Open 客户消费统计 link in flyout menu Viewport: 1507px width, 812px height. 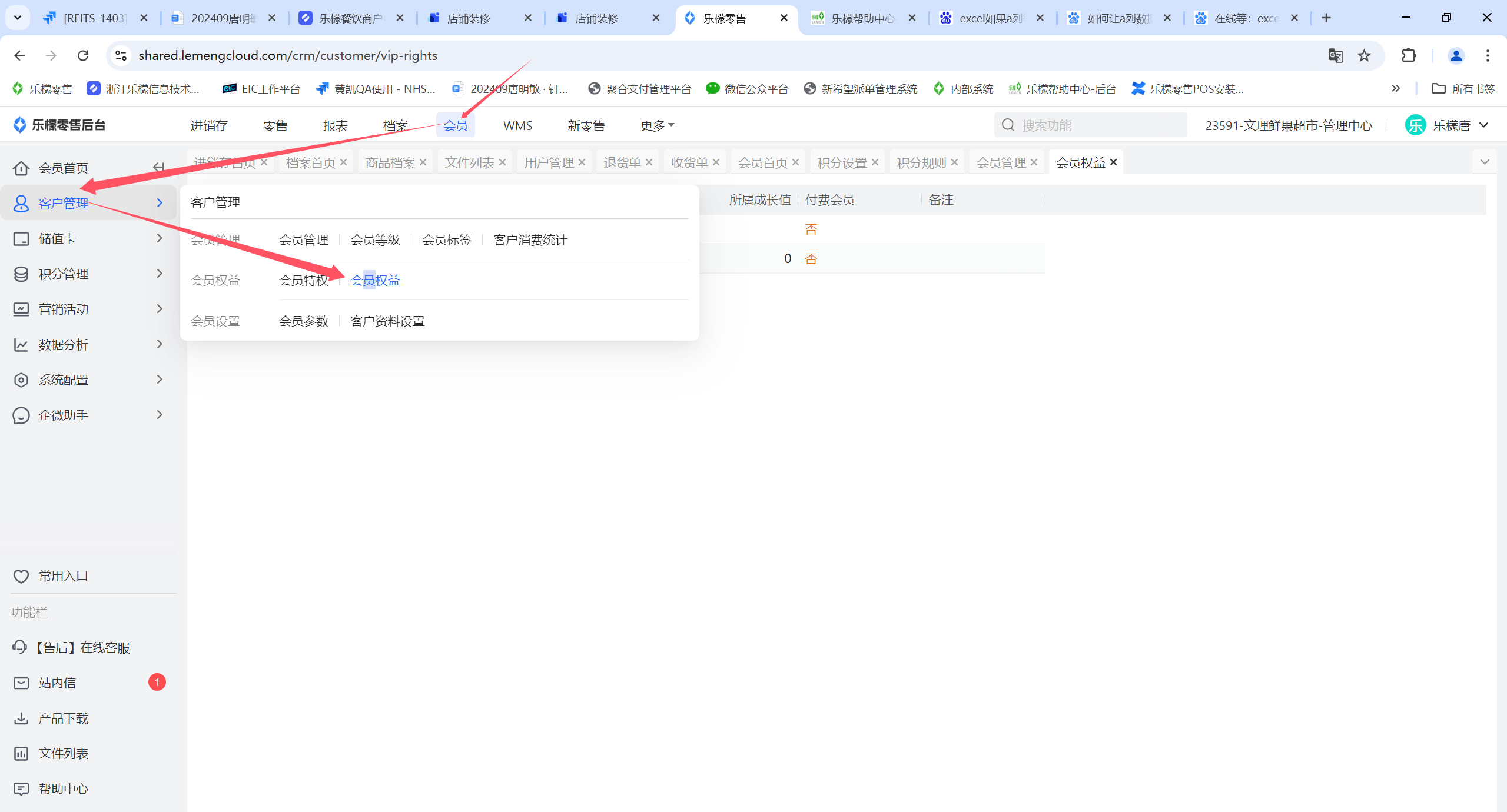coord(530,239)
